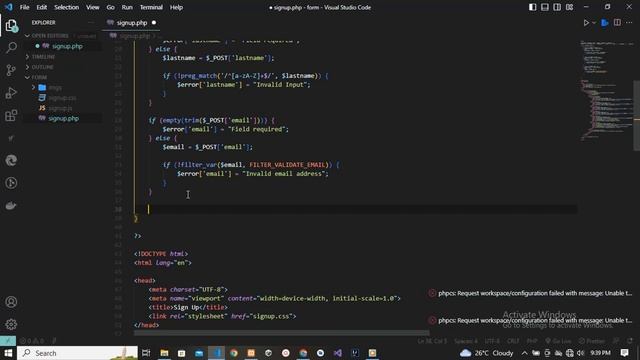Select signup.php in FORM folder tree
Screen dimensions: 640x360
(x=63, y=118)
